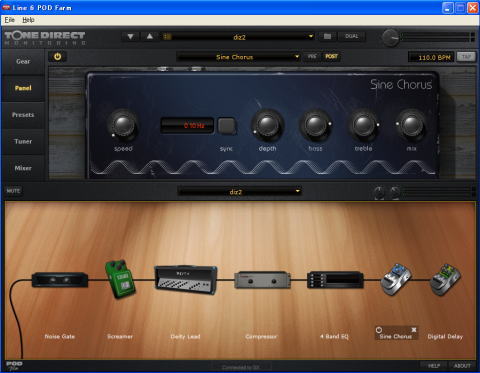
Task: Toggle the MUTE button
Action: (13, 191)
